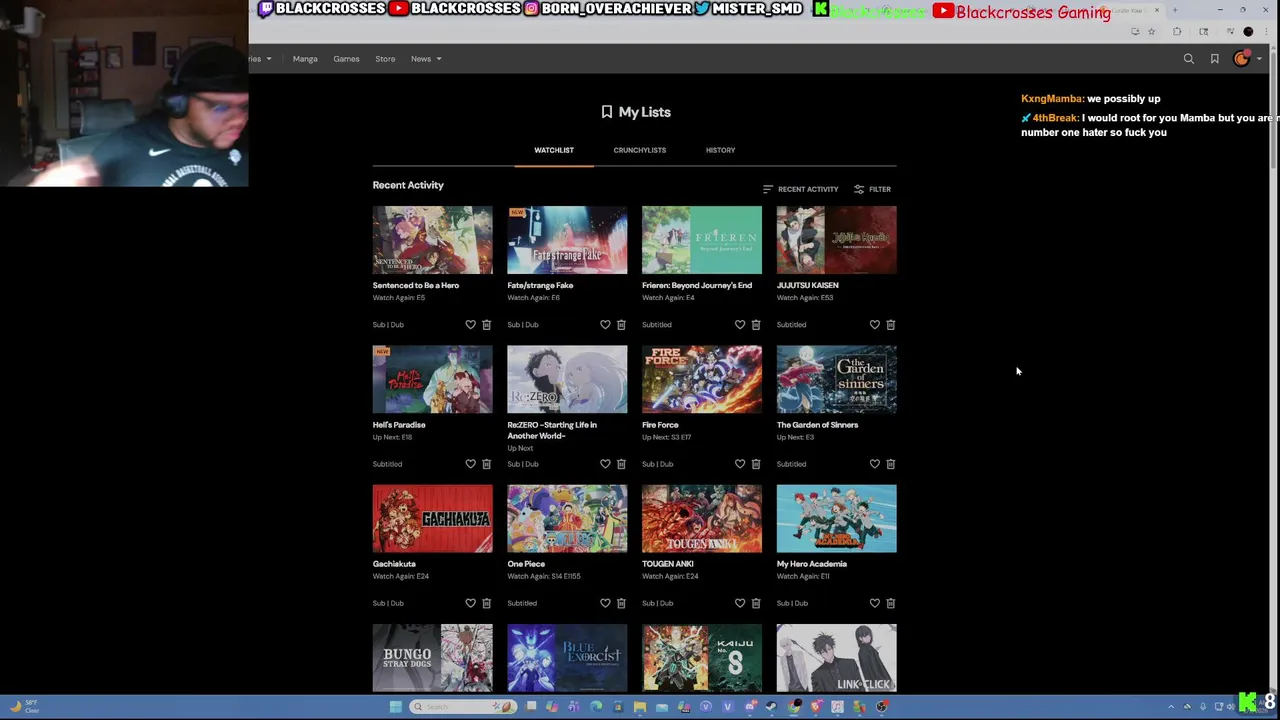Image resolution: width=1280 pixels, height=720 pixels.
Task: Open the Recent Activity sort dropdown
Action: click(800, 189)
